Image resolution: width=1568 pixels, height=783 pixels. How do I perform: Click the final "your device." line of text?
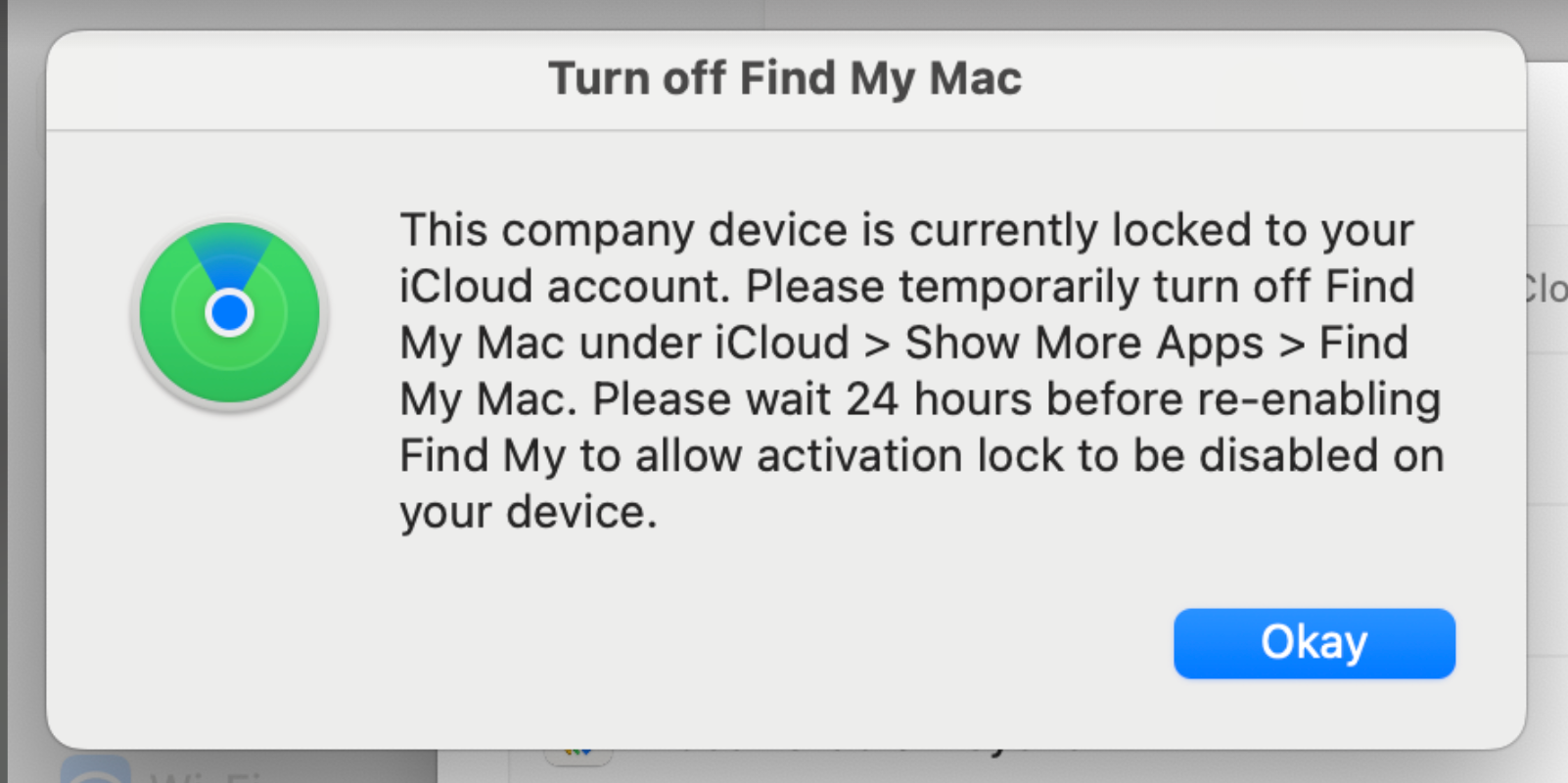(x=529, y=512)
